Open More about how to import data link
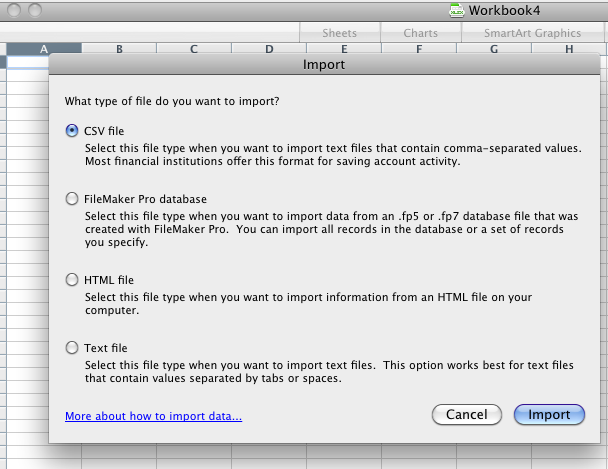 point(154,416)
